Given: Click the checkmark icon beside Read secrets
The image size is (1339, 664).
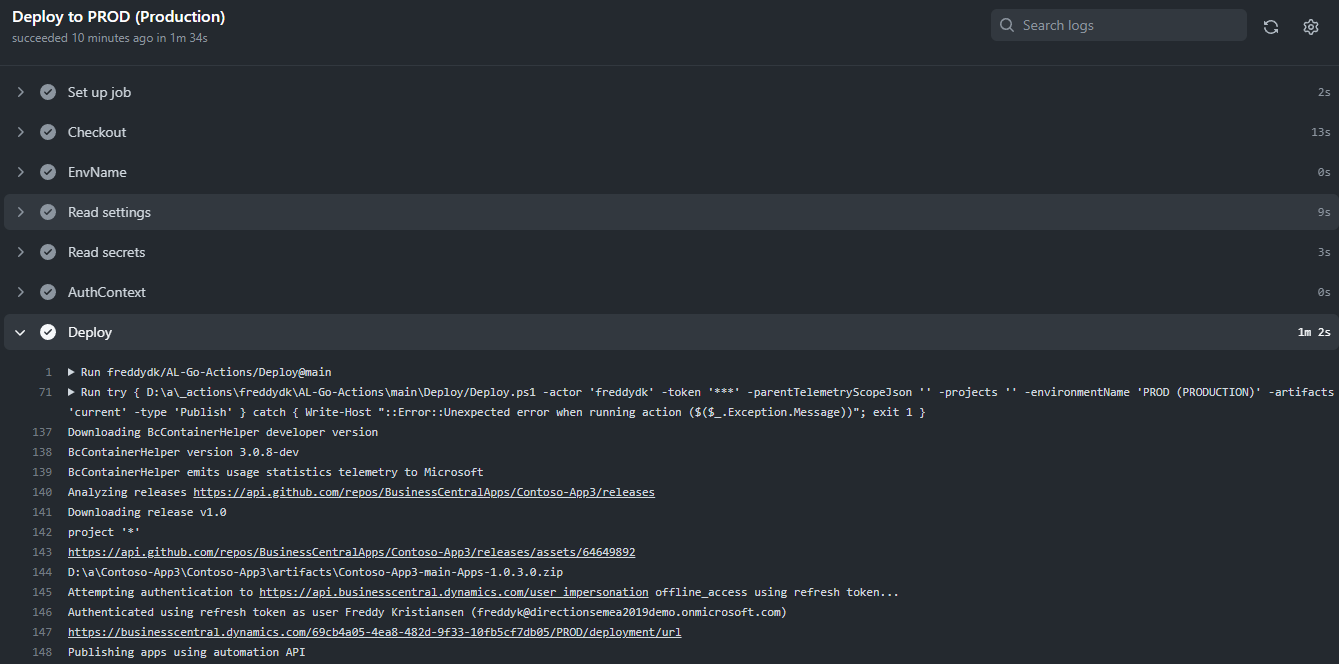Looking at the screenshot, I should [48, 251].
